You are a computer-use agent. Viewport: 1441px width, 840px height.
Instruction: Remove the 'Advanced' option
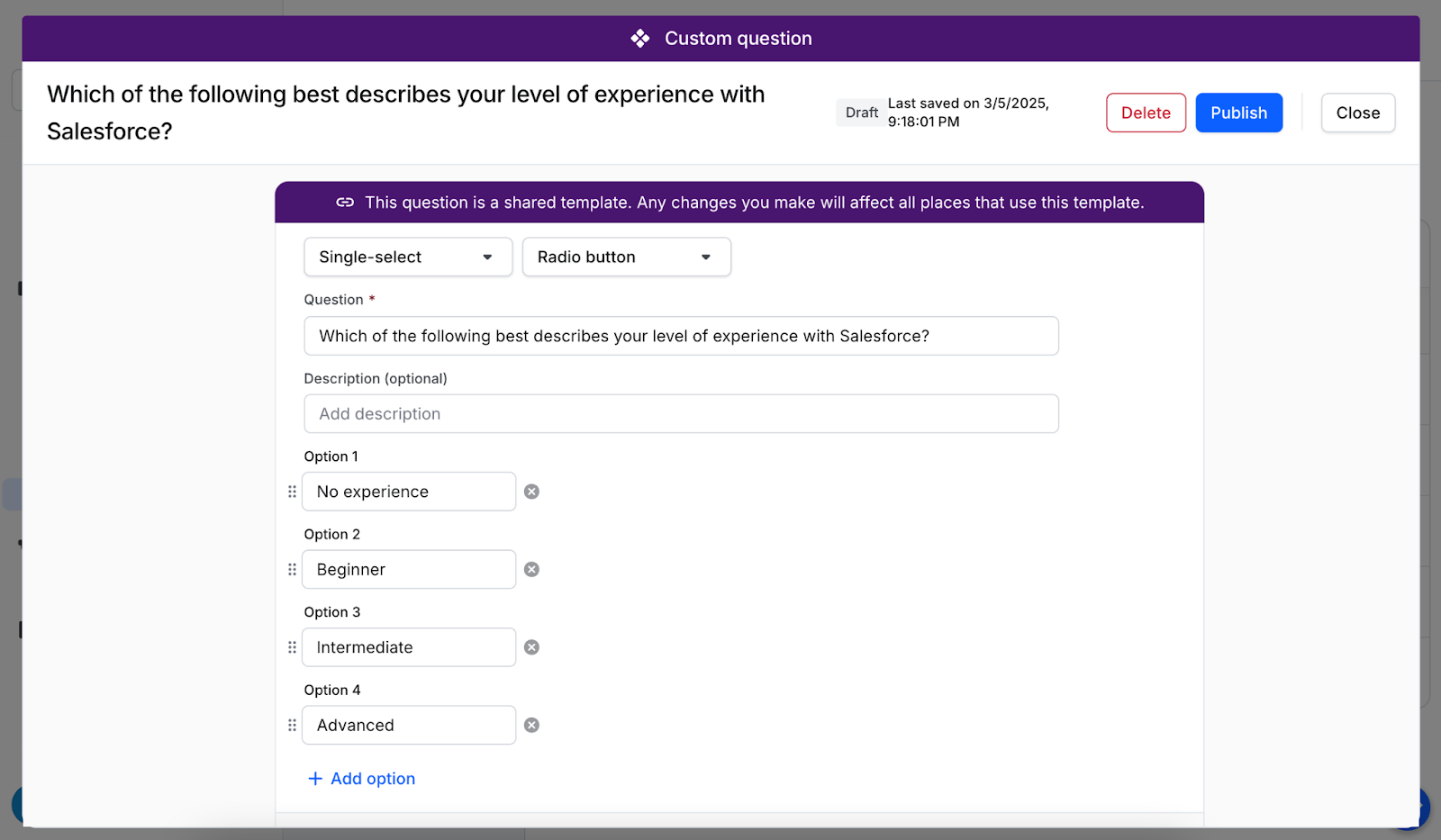[531, 726]
